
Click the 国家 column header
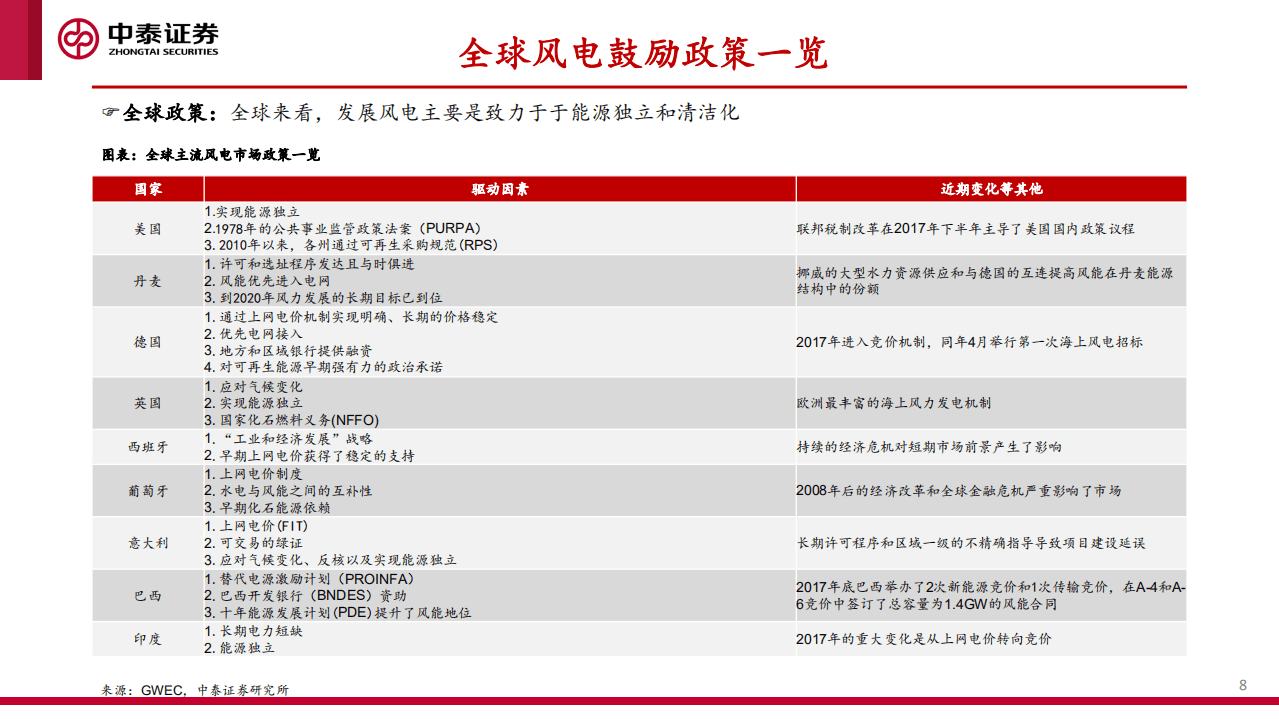[148, 189]
